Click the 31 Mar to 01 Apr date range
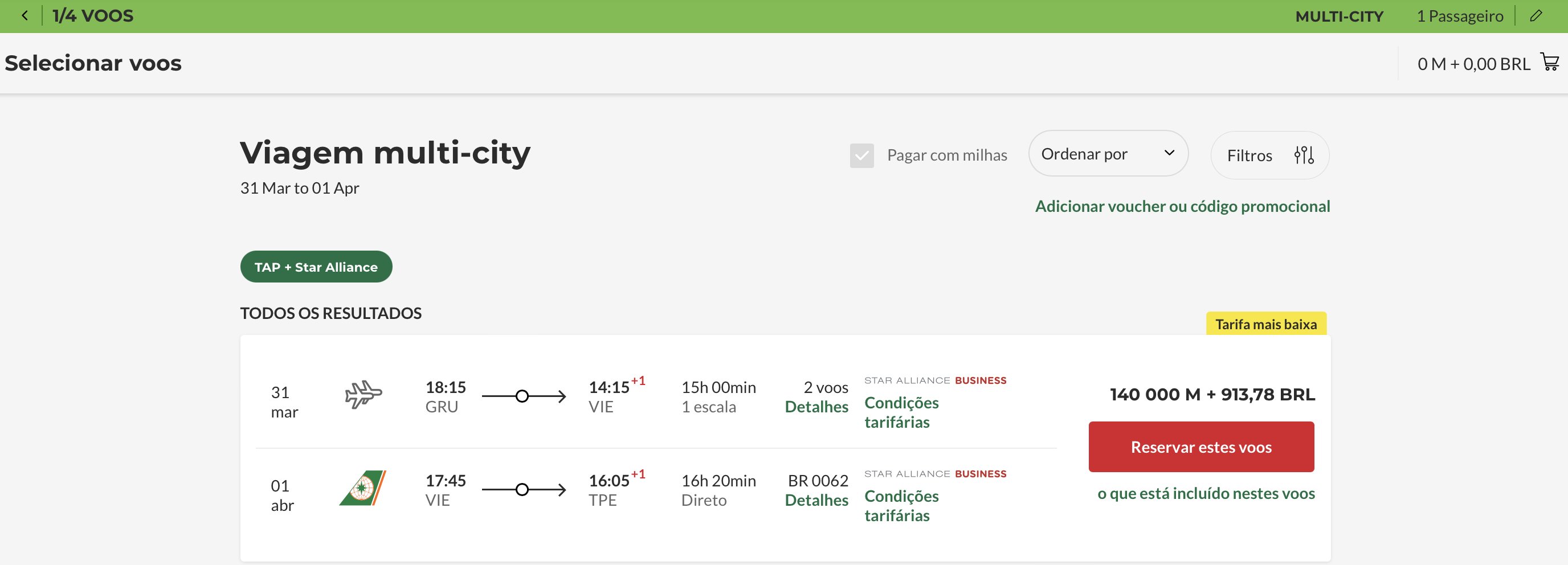The width and height of the screenshot is (1568, 565). 300,188
